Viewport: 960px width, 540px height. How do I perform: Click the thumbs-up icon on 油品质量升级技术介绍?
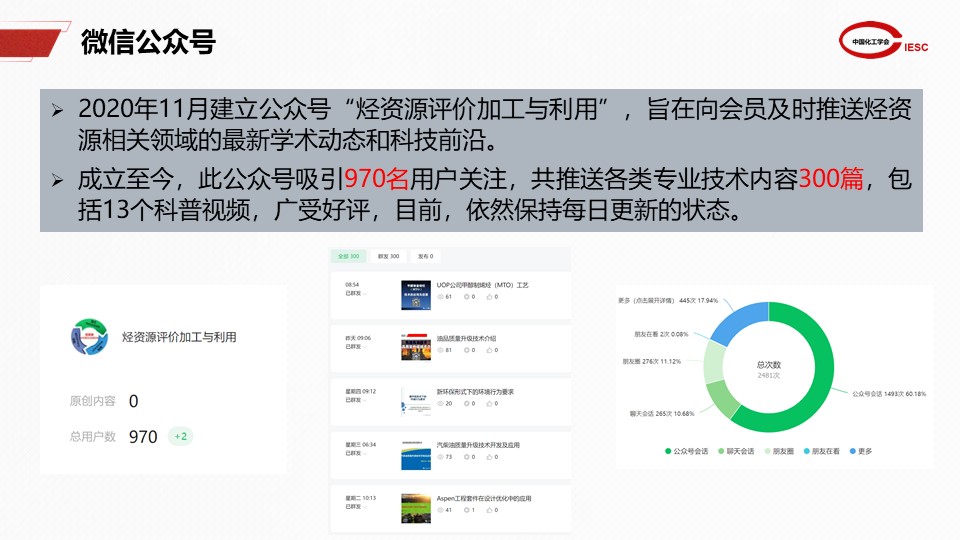click(489, 350)
